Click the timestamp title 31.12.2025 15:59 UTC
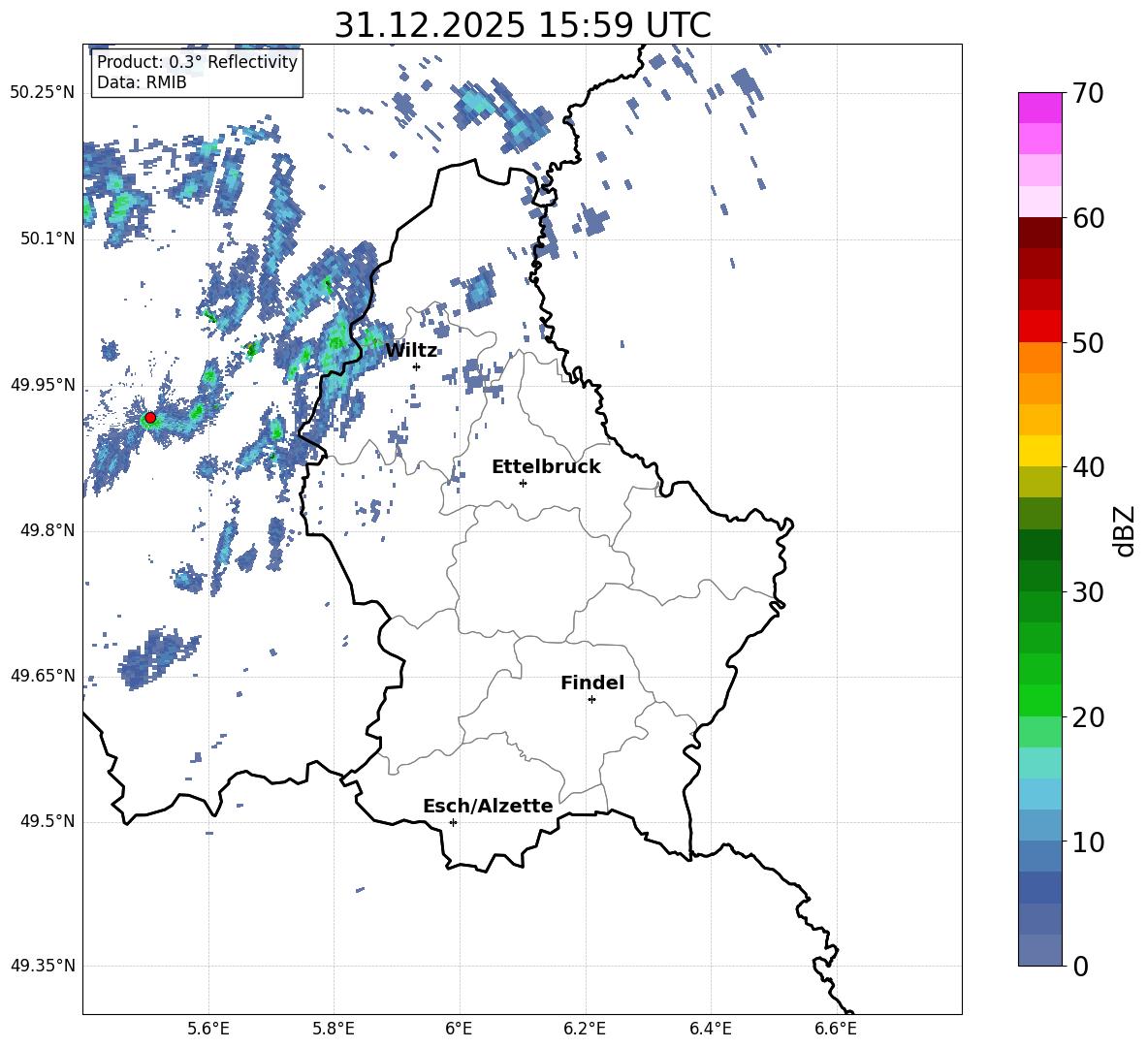 [523, 25]
